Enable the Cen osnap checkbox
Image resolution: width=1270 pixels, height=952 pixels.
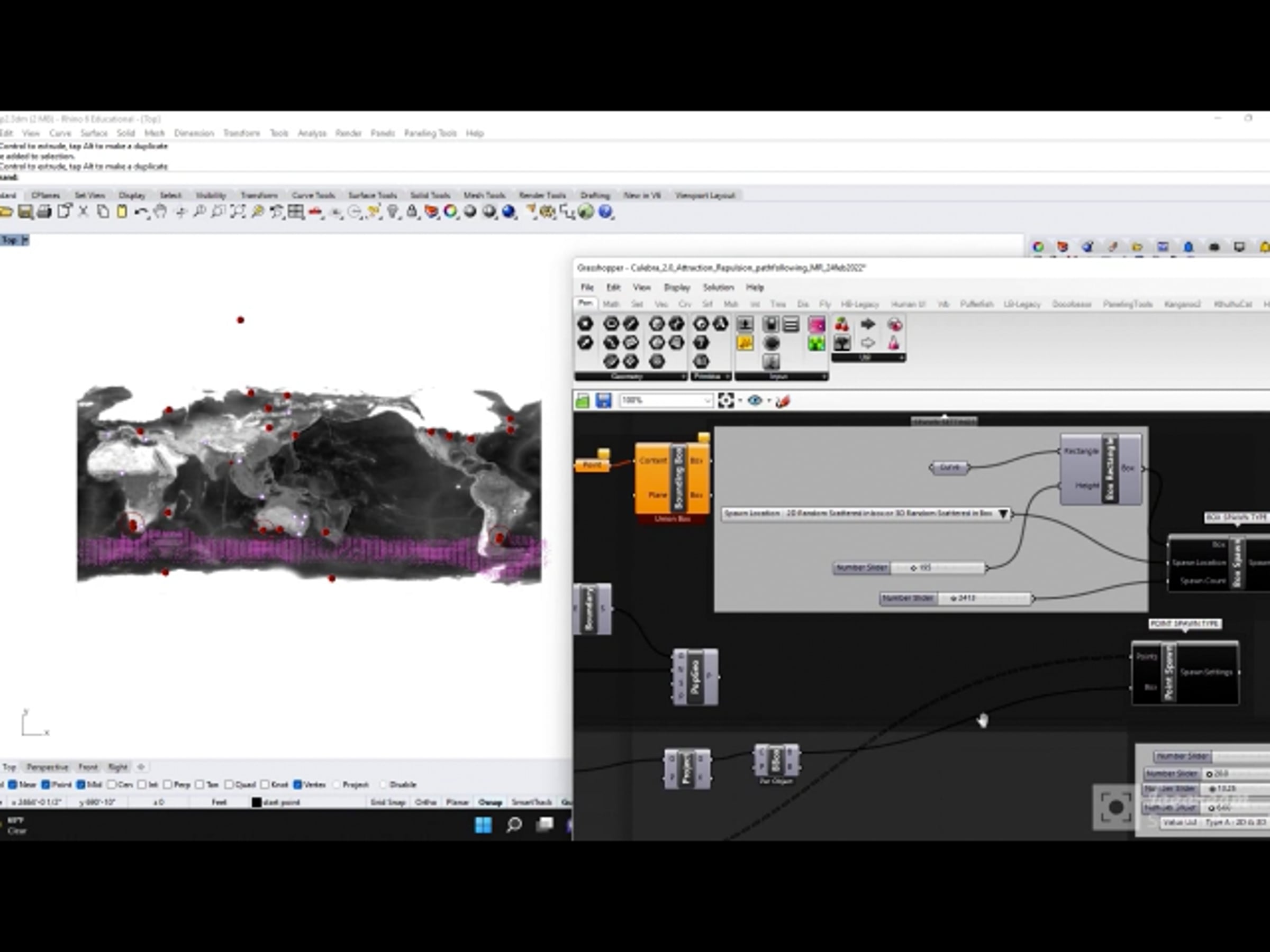pyautogui.click(x=112, y=784)
